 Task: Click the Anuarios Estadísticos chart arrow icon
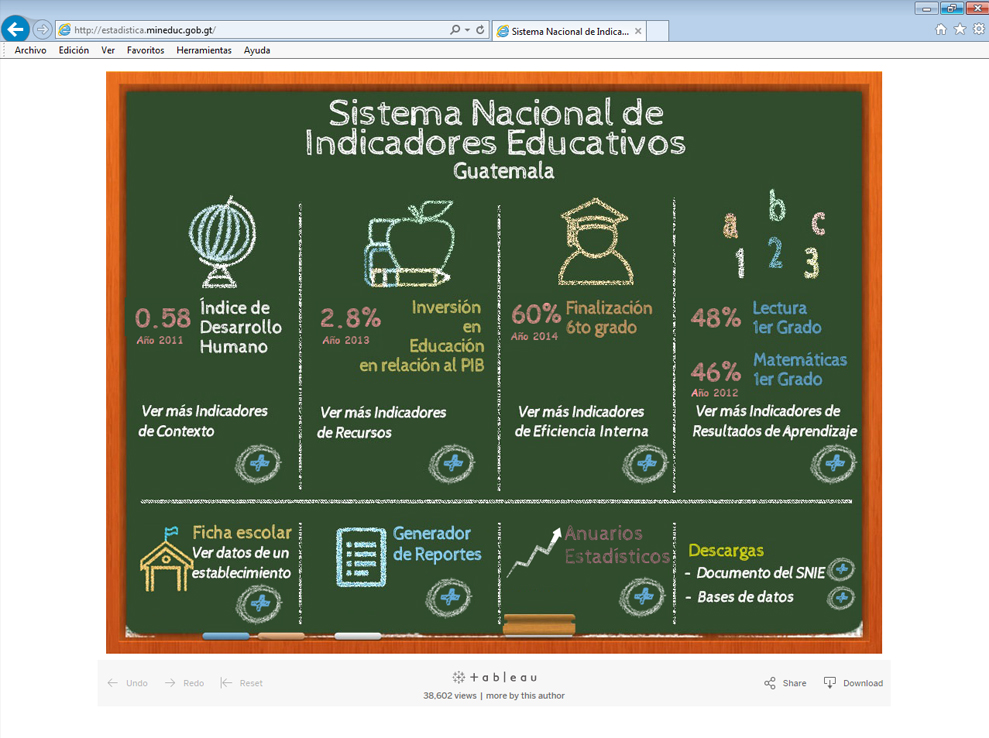point(534,554)
